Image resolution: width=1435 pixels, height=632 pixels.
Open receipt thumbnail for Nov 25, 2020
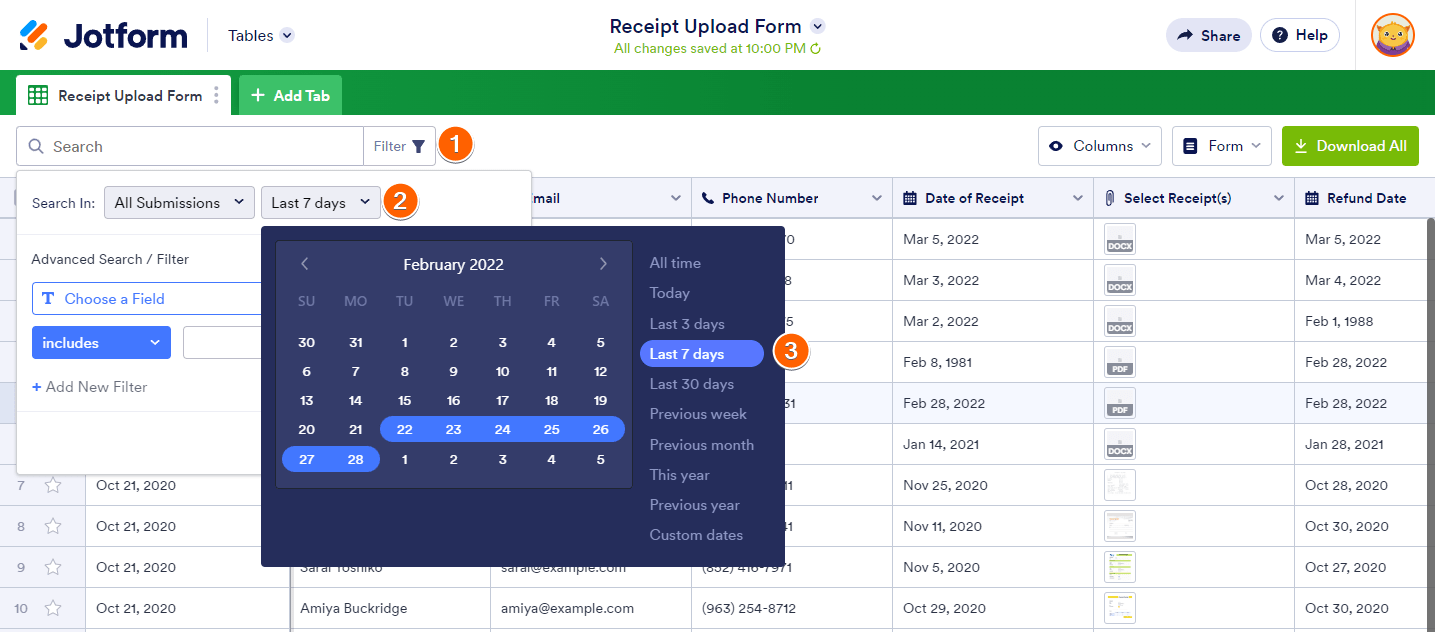point(1120,485)
